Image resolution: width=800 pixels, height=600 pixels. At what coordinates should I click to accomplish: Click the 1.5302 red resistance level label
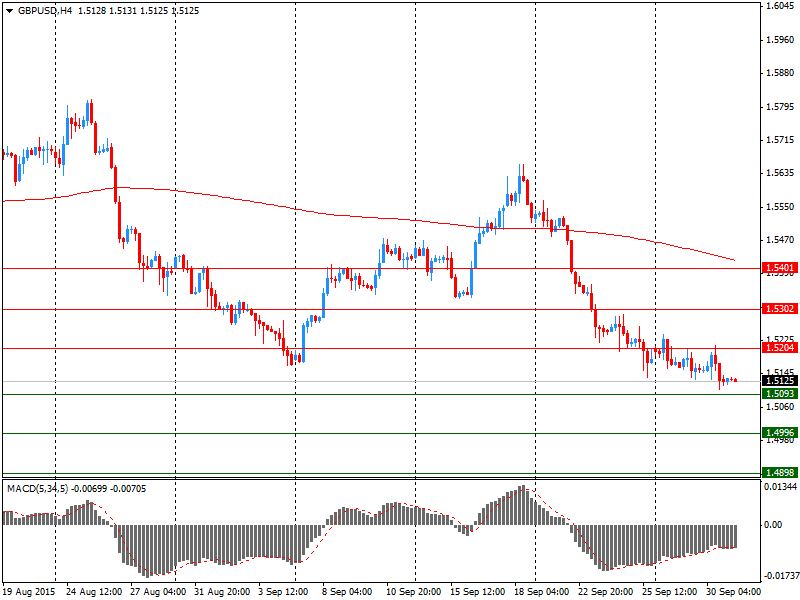point(779,309)
